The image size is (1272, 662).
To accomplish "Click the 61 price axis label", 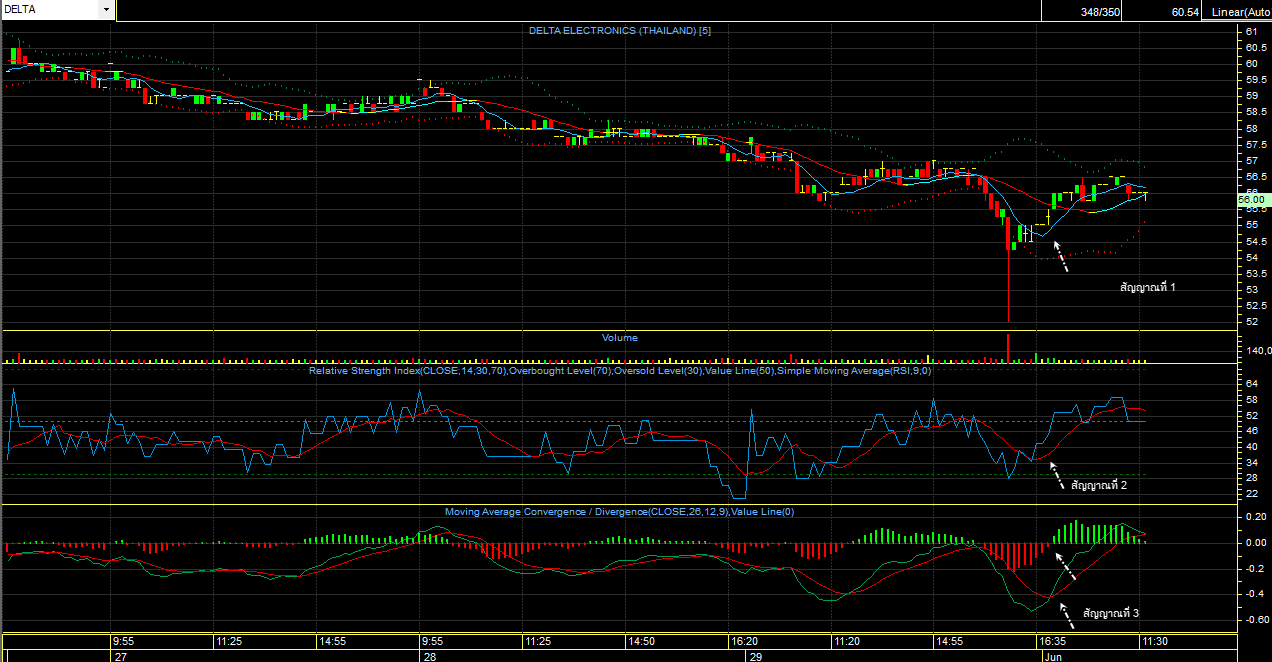I will click(1252, 31).
